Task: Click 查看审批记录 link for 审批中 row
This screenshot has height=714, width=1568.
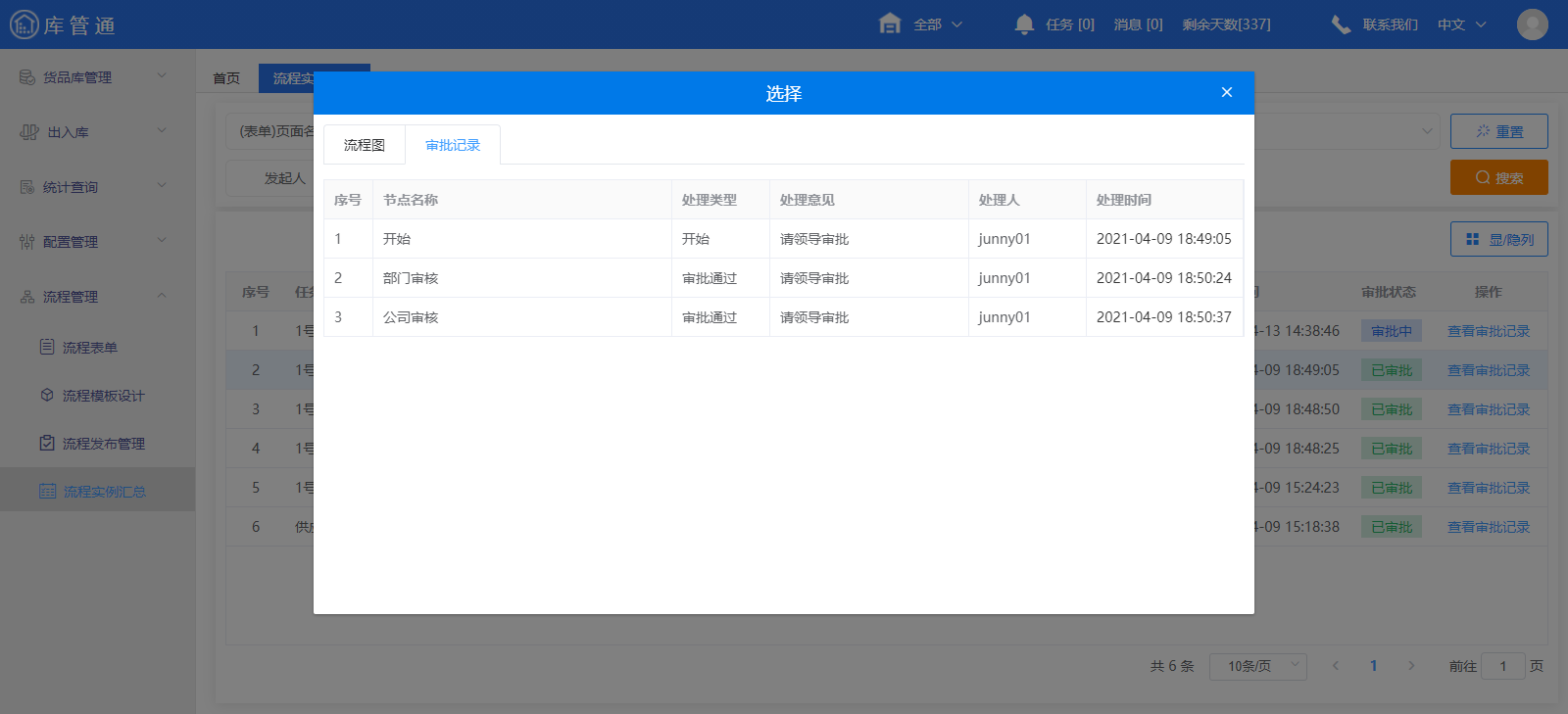Action: pos(1488,331)
